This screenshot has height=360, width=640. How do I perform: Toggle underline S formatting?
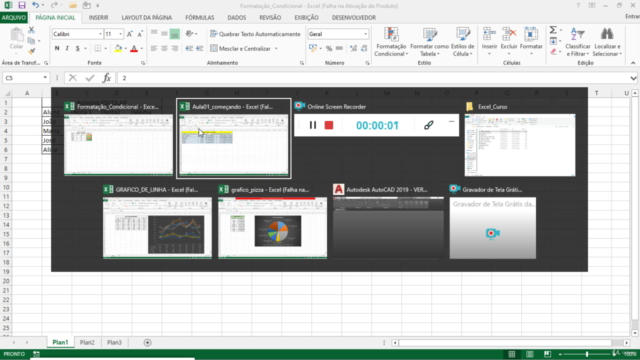(78, 48)
